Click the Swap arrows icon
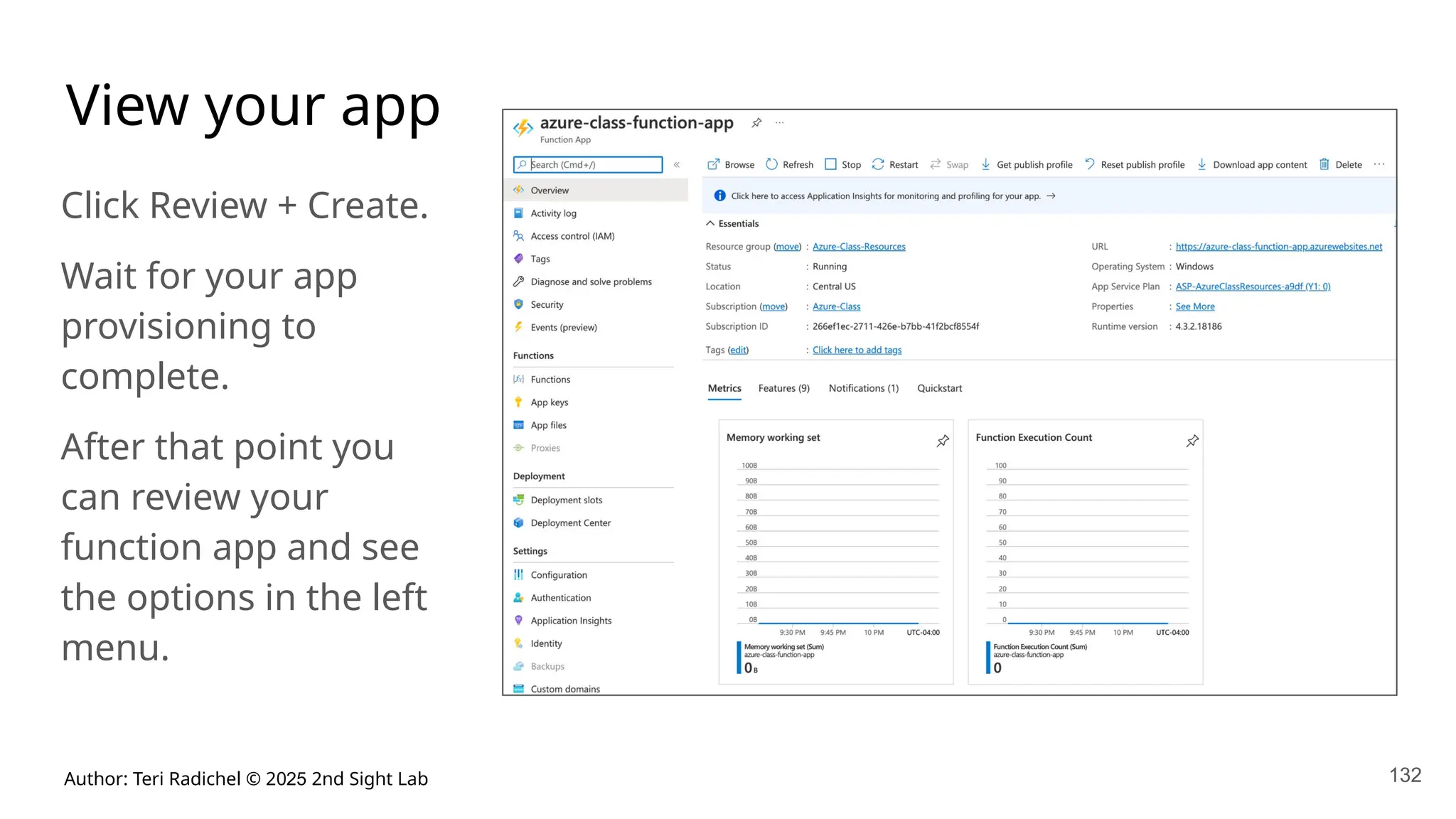The image size is (1456, 819). click(936, 164)
